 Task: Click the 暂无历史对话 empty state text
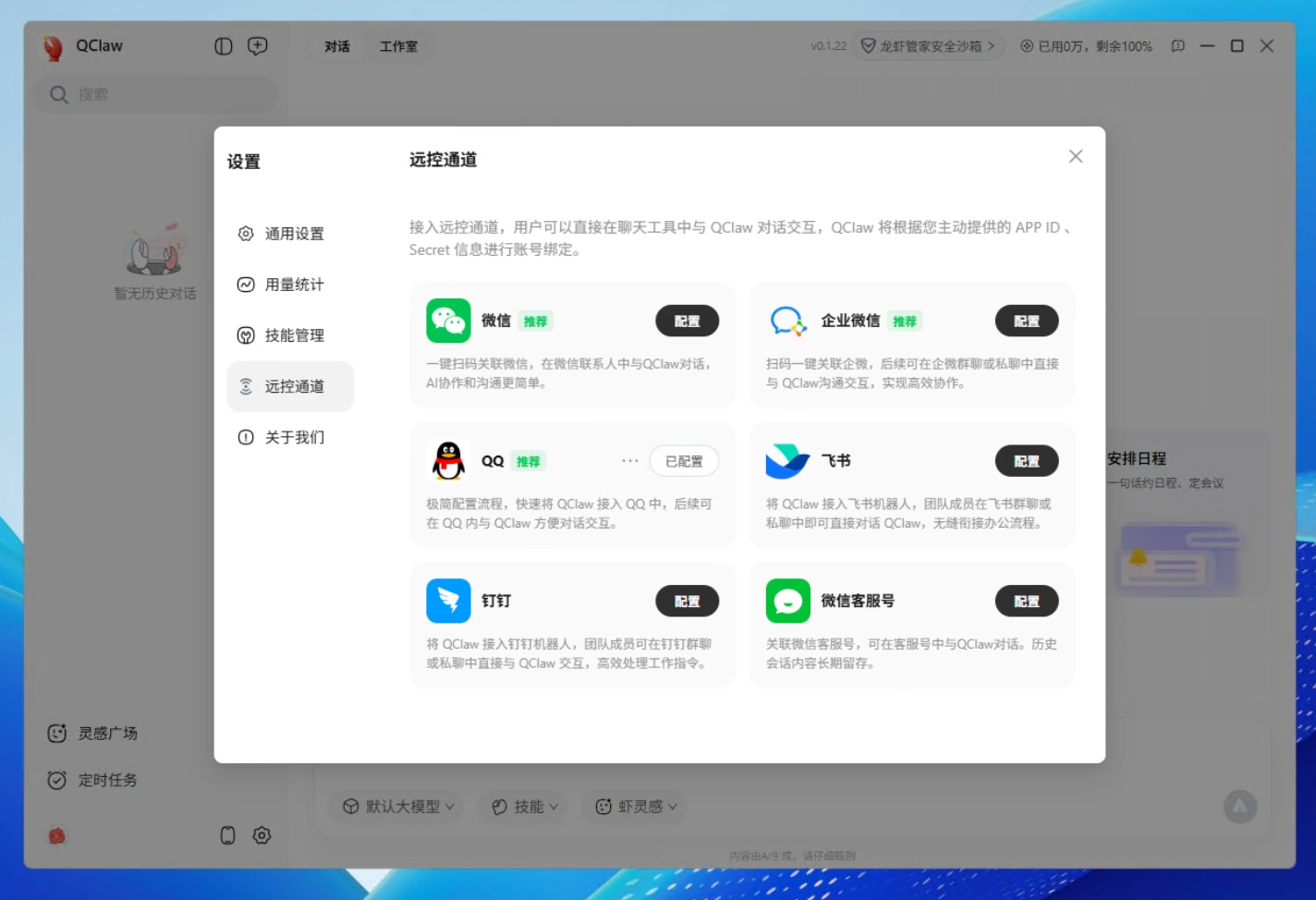[155, 293]
